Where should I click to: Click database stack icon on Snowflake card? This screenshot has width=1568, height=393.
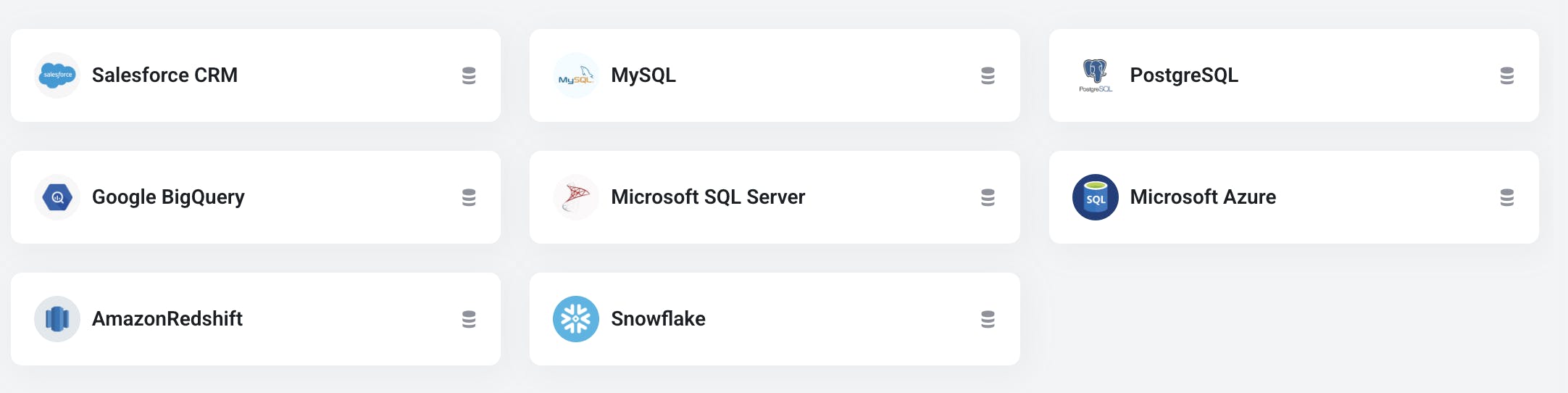(988, 319)
